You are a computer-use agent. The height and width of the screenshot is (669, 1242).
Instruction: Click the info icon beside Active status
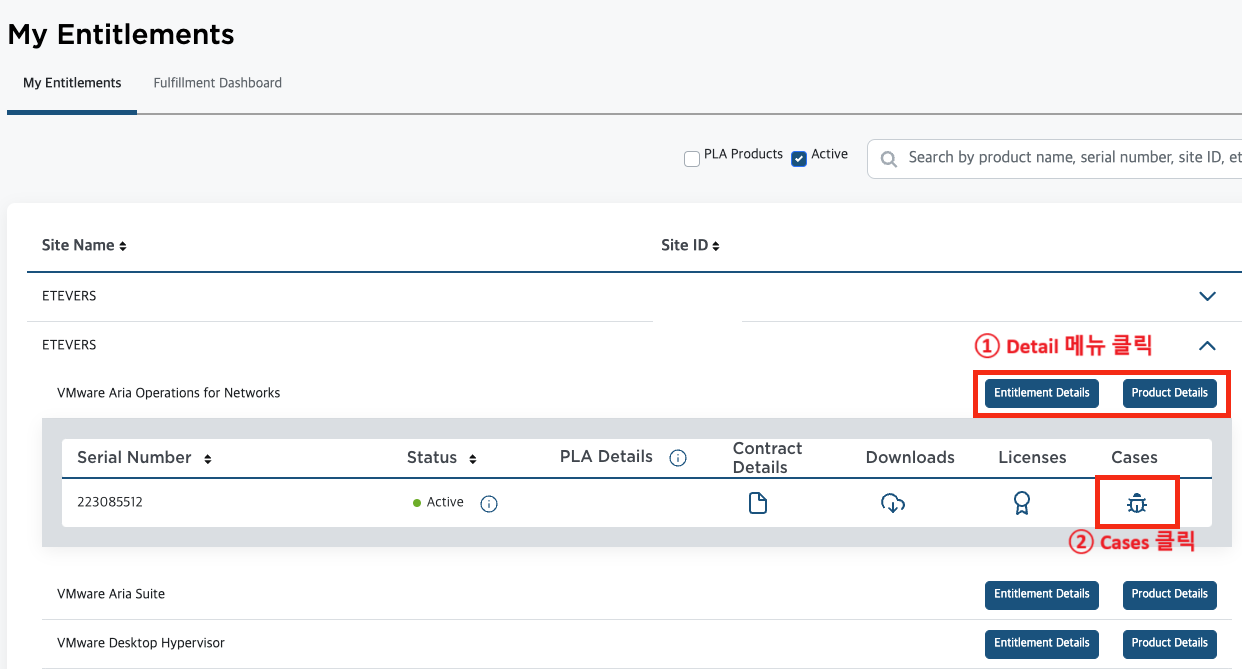pyautogui.click(x=489, y=503)
